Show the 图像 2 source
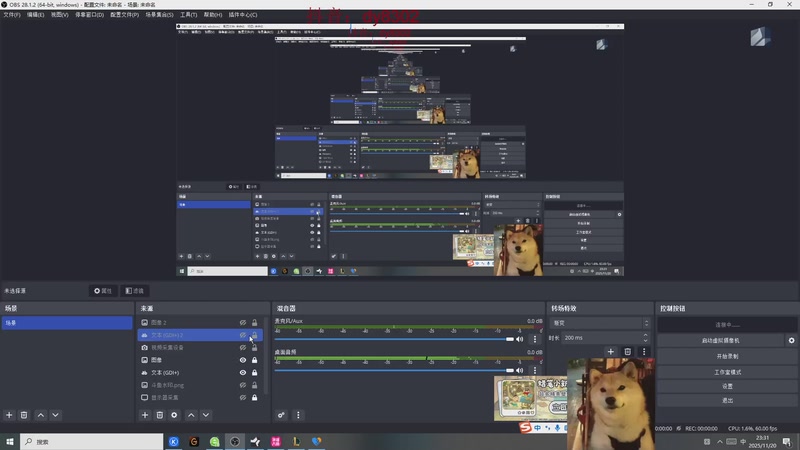Screen dimensions: 800x450 (243, 322)
